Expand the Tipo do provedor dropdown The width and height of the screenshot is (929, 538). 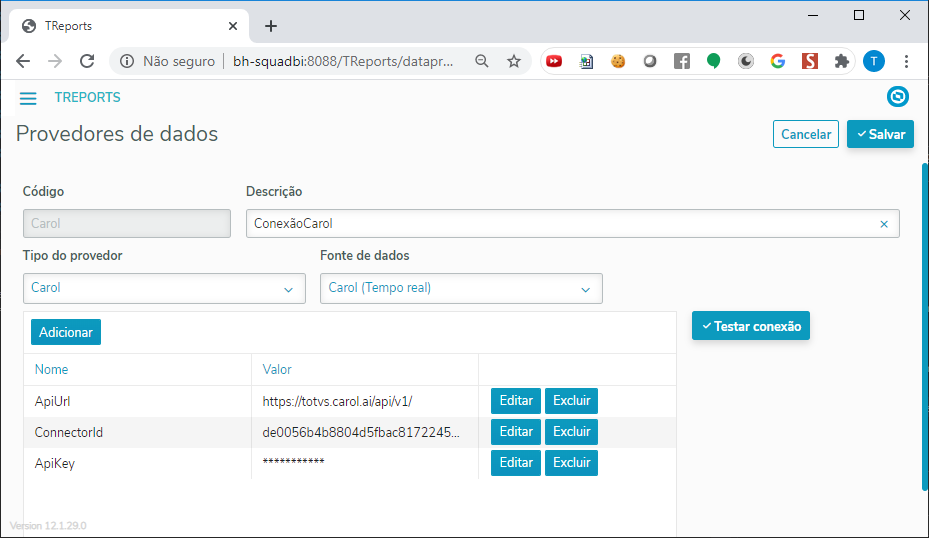tap(164, 289)
